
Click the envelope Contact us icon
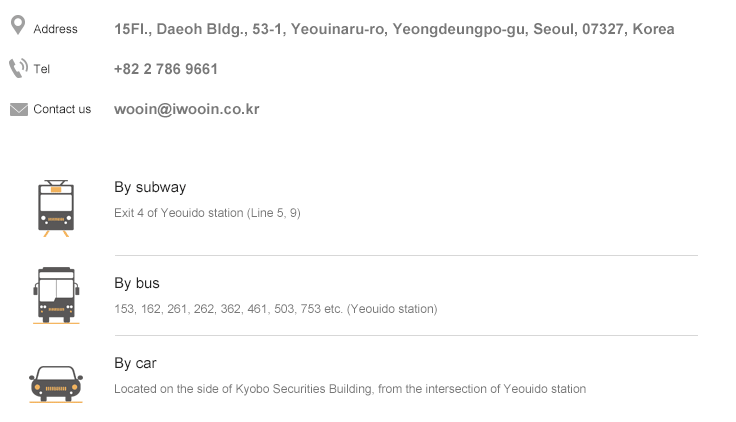[19, 109]
